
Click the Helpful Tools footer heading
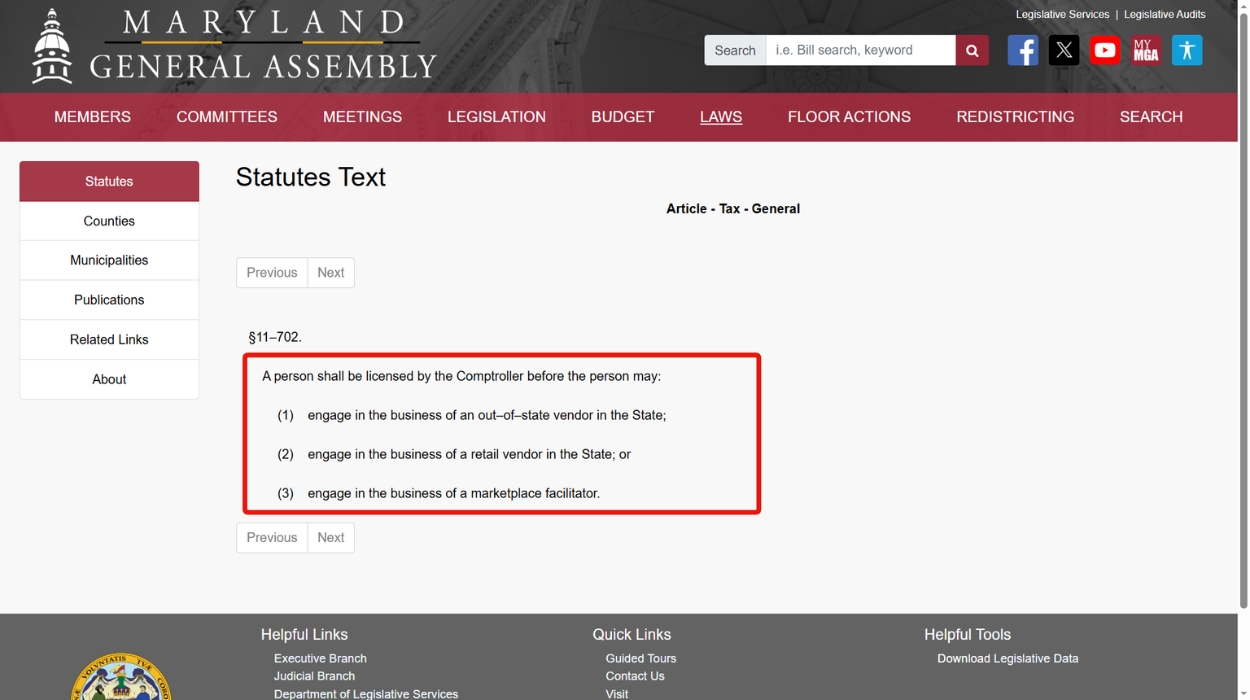click(967, 635)
